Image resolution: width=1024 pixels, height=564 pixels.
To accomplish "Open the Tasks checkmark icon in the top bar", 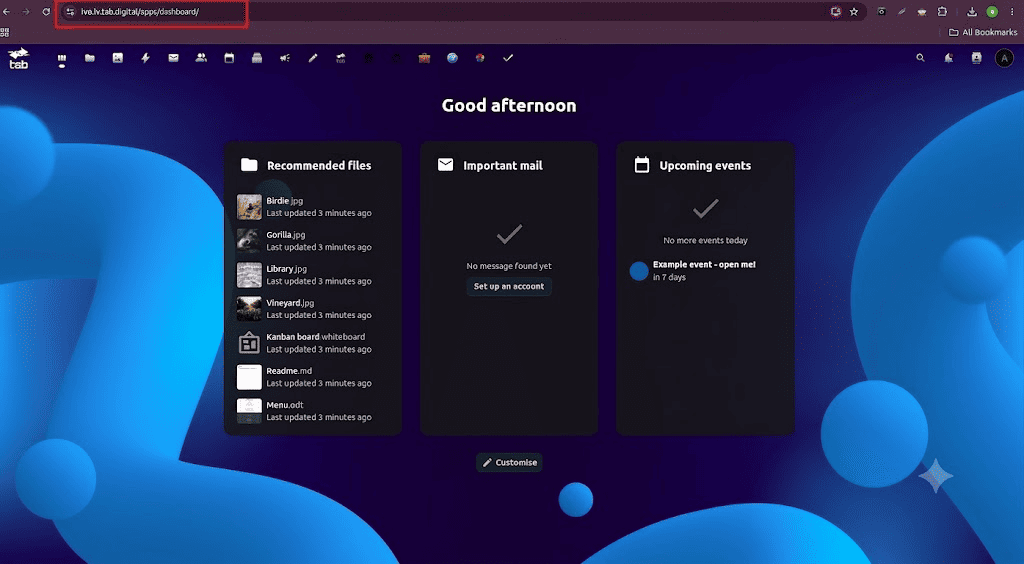I will tap(508, 58).
